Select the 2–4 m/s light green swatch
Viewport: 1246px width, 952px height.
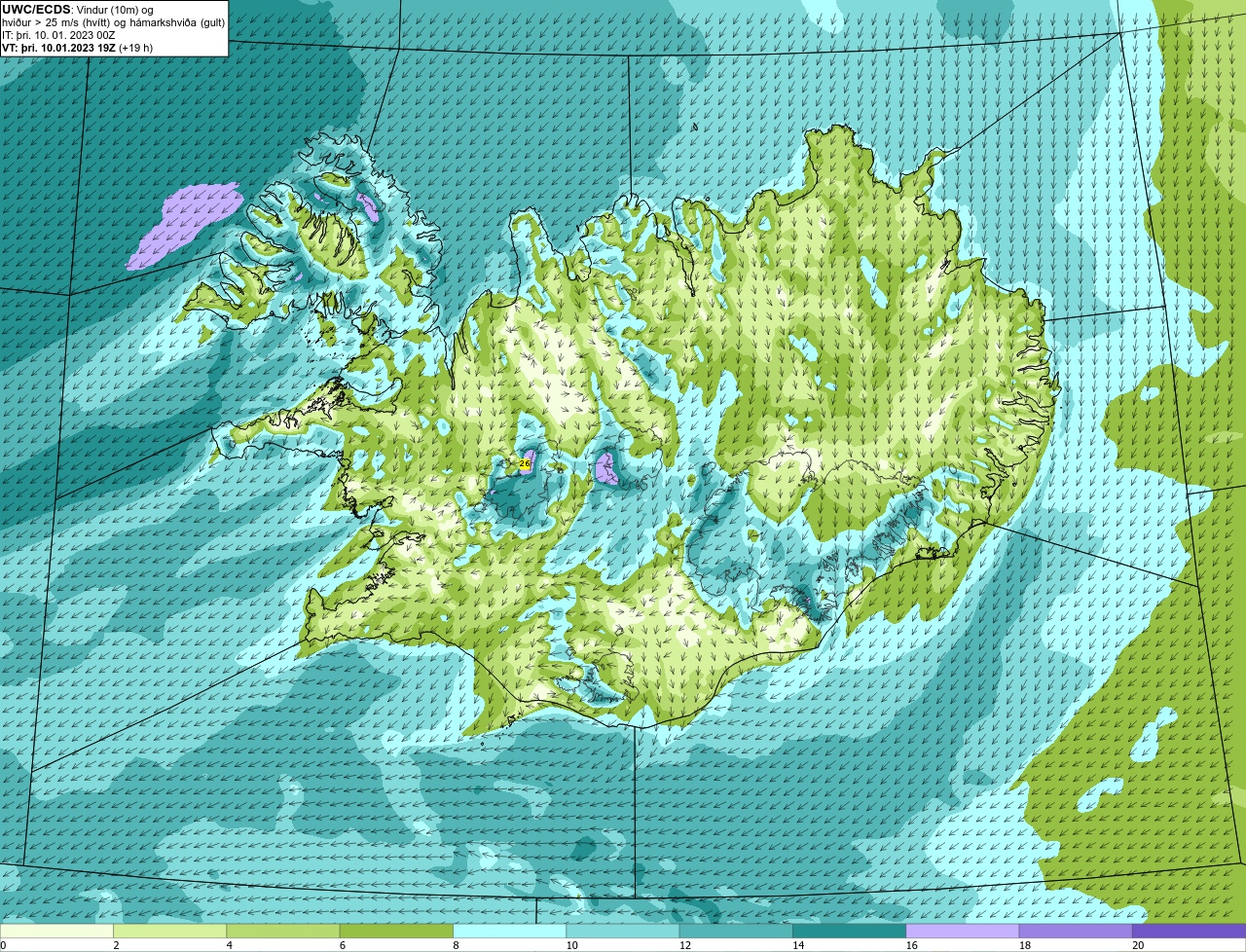click(x=169, y=931)
